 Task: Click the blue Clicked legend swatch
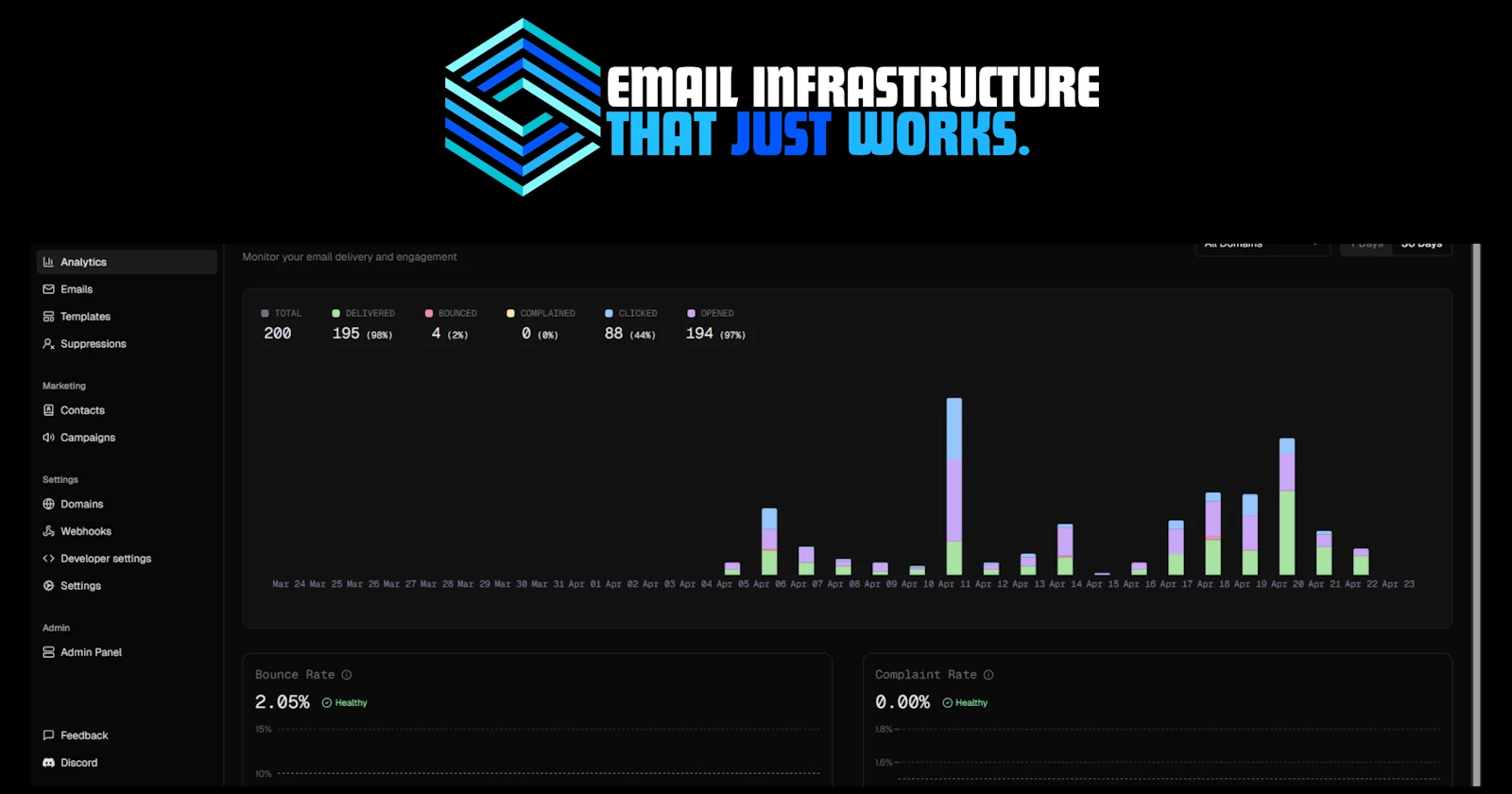pyautogui.click(x=610, y=313)
